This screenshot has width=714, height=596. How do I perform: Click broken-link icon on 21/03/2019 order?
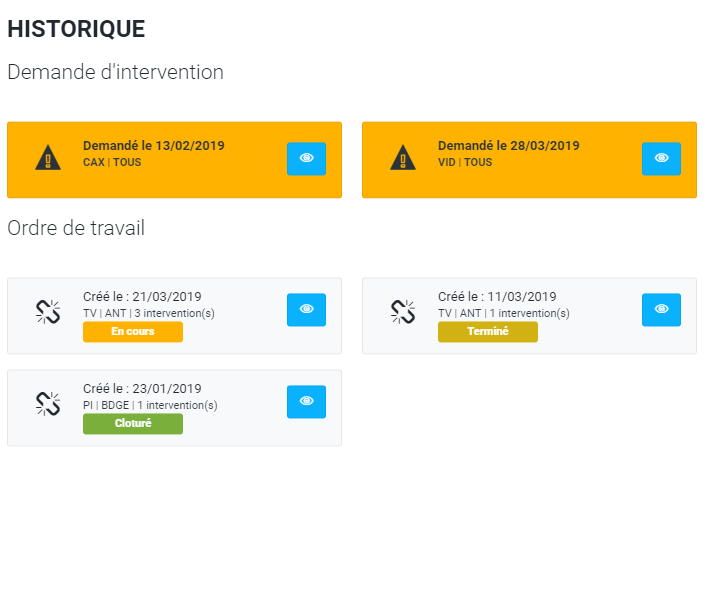pos(48,311)
